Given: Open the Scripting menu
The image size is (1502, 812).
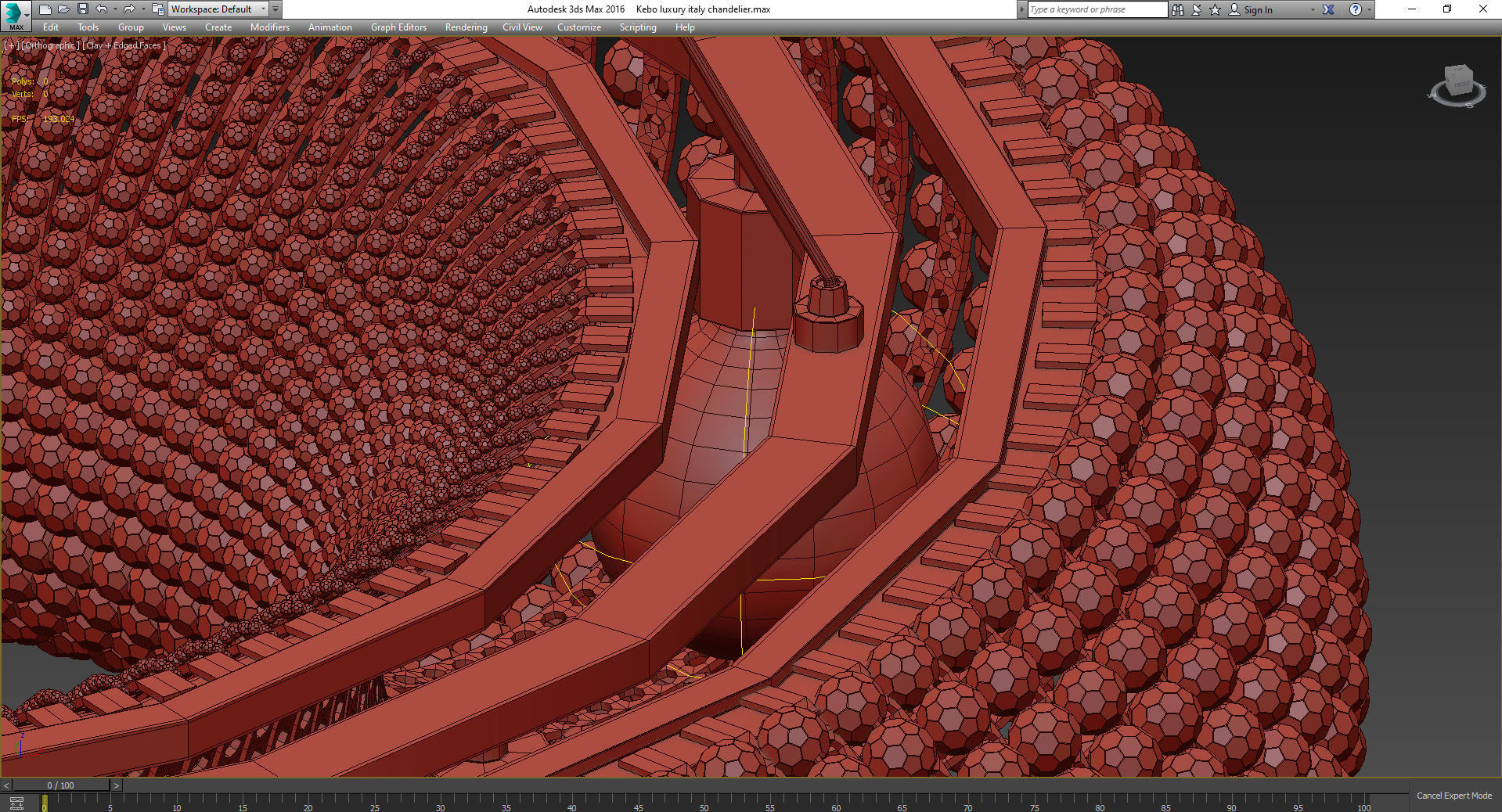Looking at the screenshot, I should (x=638, y=27).
